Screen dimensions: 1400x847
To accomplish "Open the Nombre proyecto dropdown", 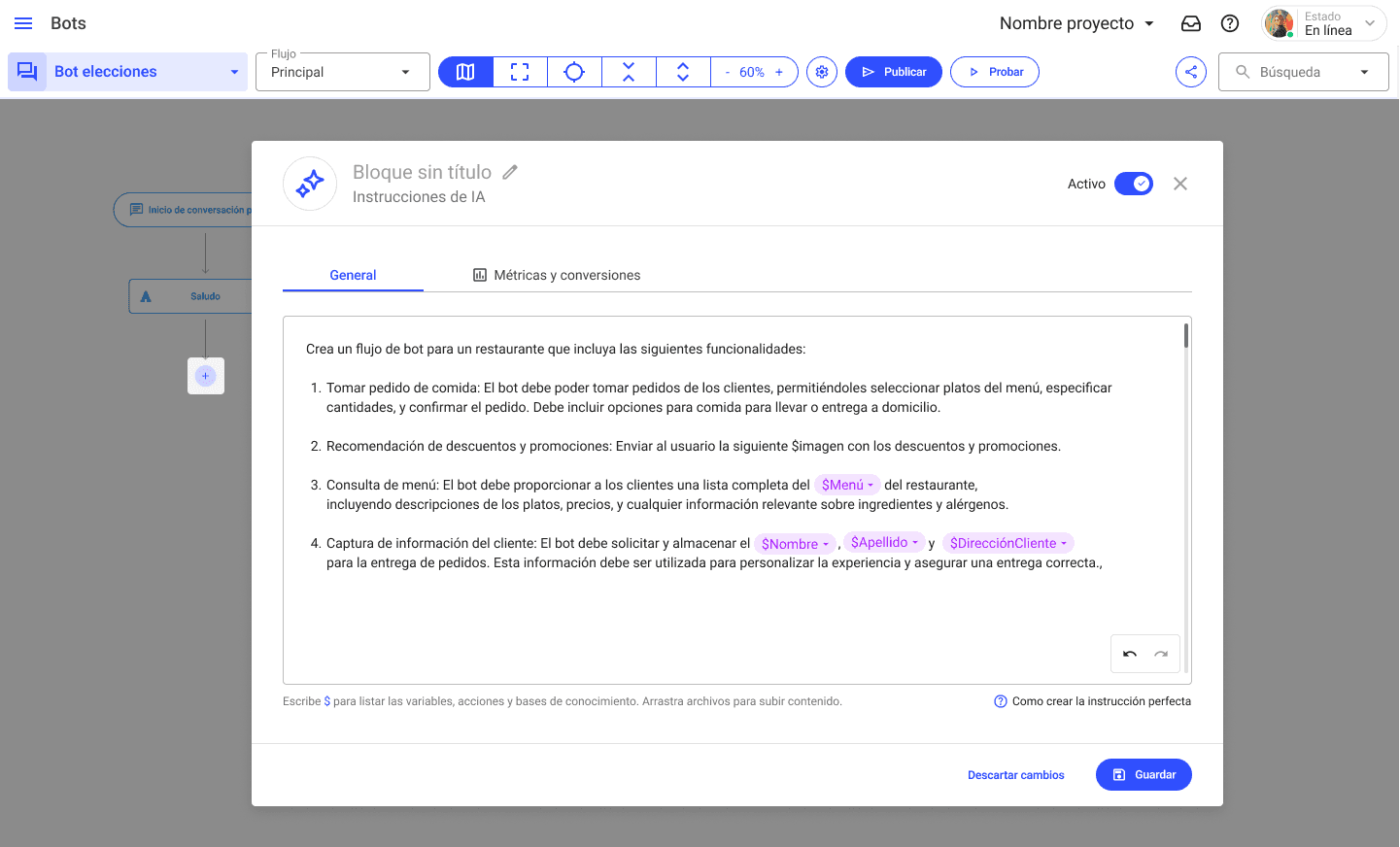I will click(x=1076, y=23).
